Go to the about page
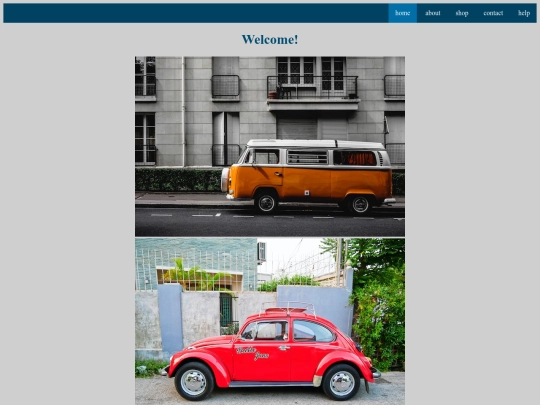The width and height of the screenshot is (540, 405). 433,13
